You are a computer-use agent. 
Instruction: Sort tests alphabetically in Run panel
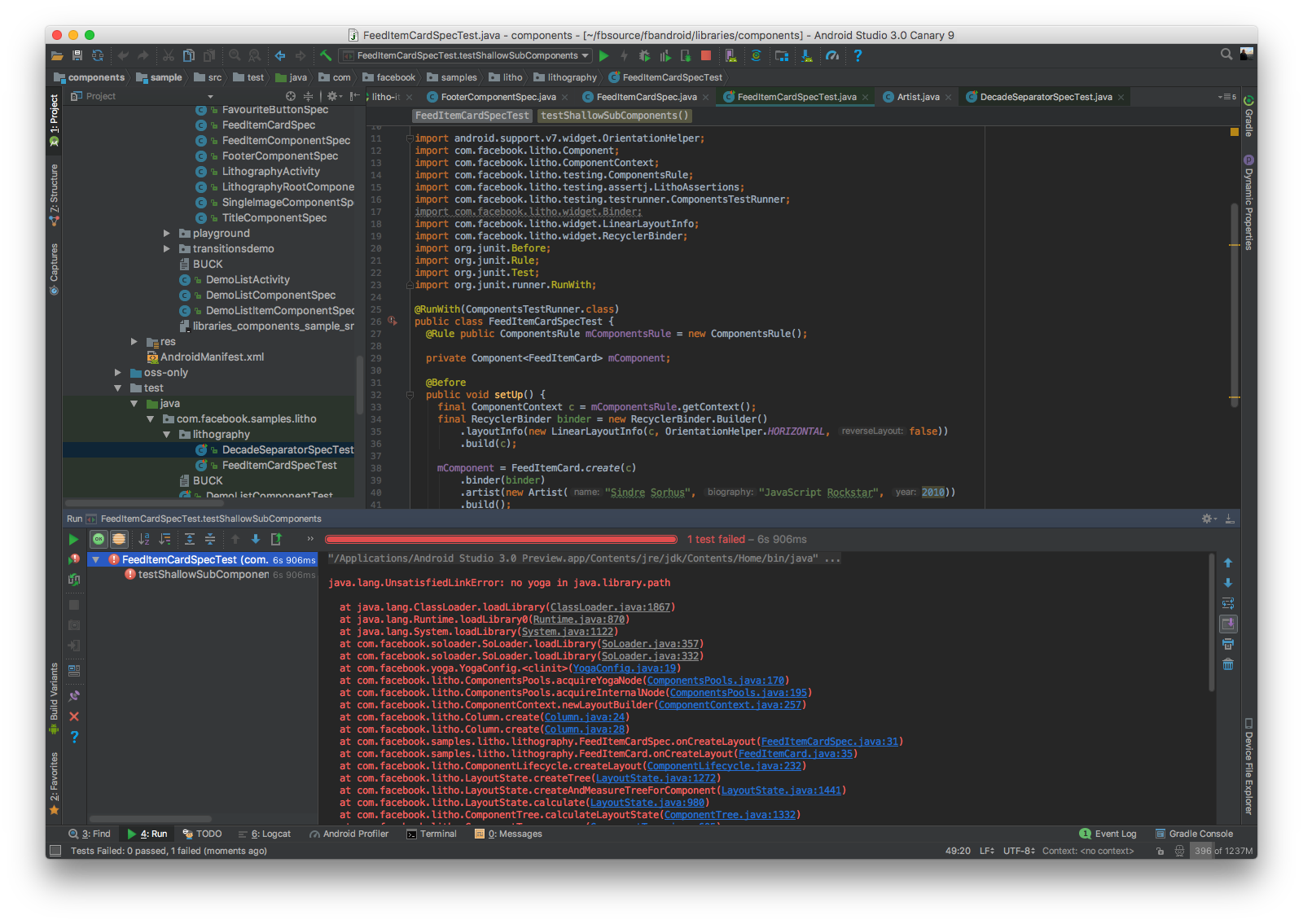(144, 539)
